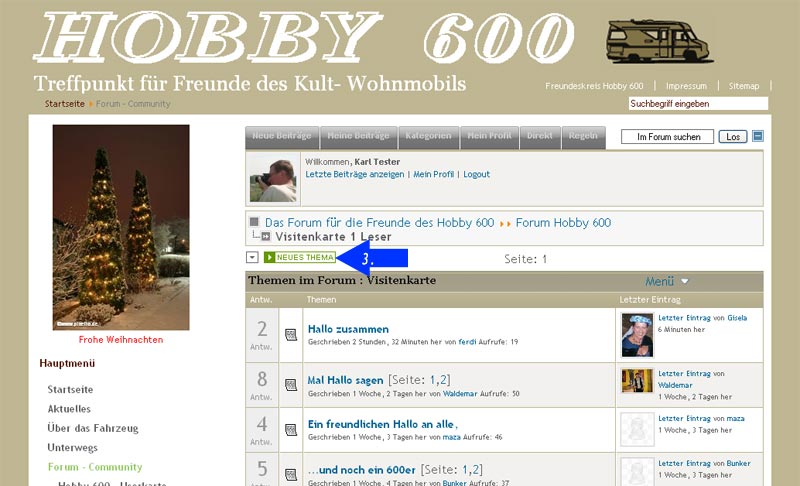Start a new topic with Neues Thema
The image size is (800, 486).
(299, 258)
